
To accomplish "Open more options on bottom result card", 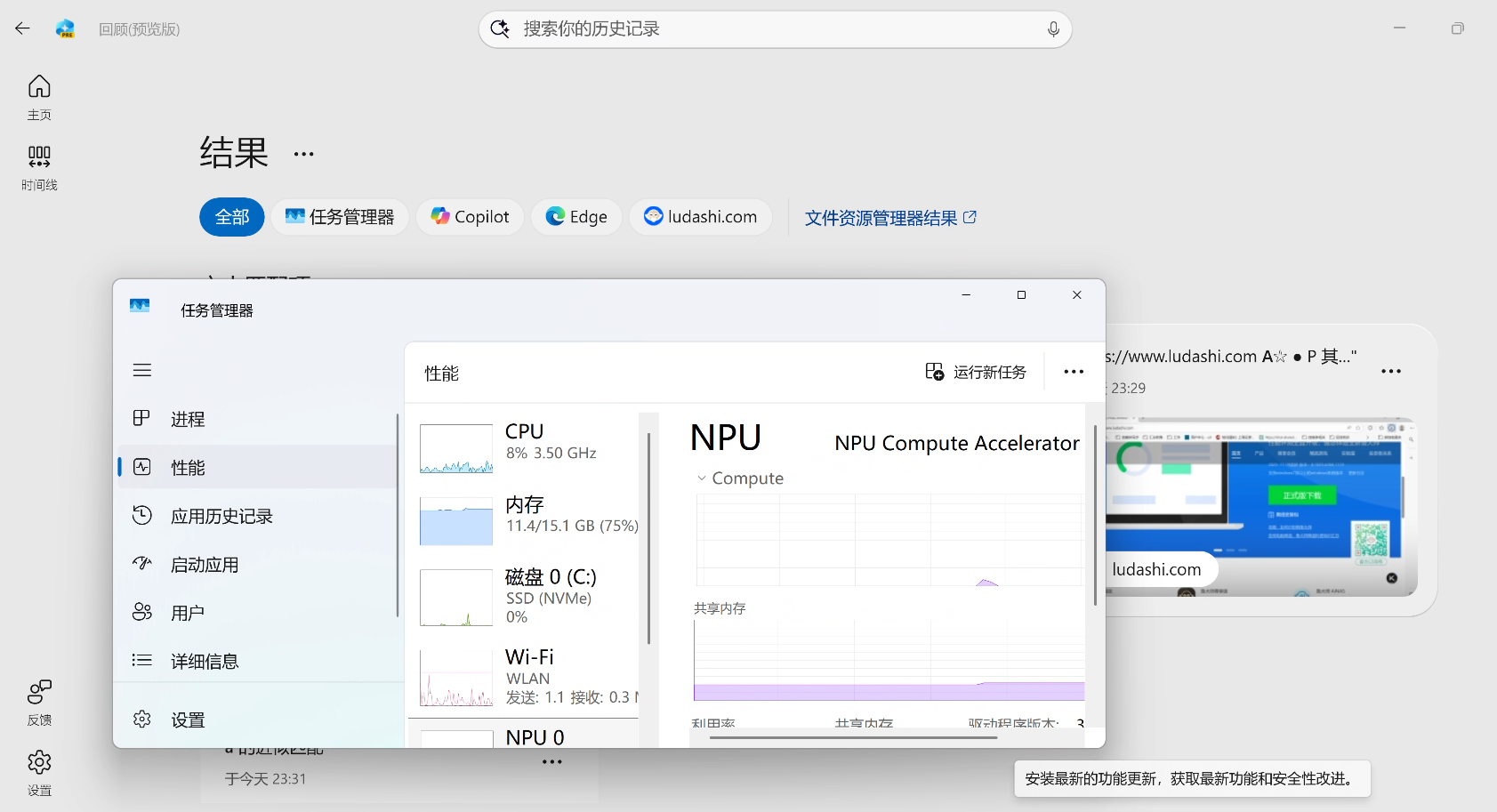I will tap(552, 762).
